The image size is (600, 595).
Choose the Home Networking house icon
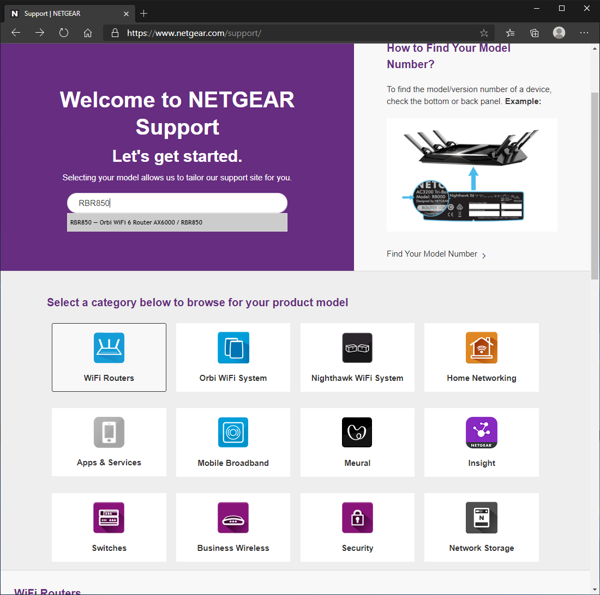(x=481, y=347)
